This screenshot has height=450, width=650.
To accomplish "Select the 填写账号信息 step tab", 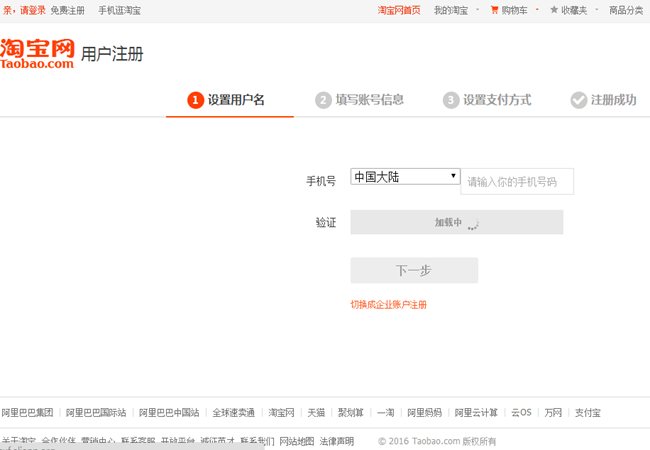I will (x=357, y=100).
